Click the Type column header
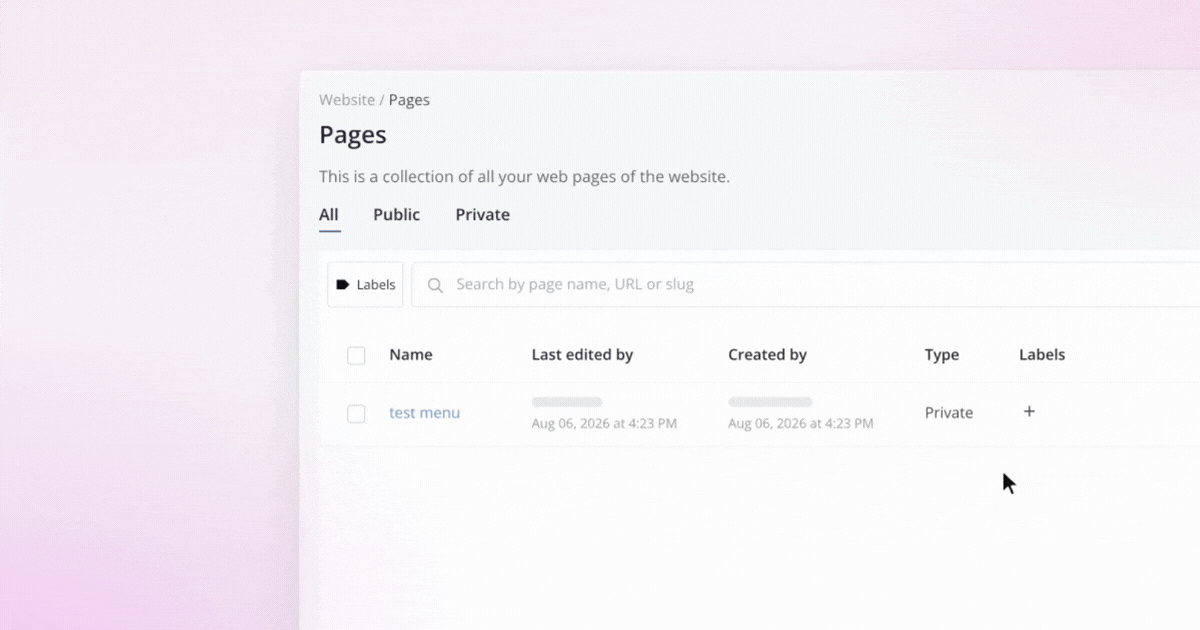 [x=942, y=355]
